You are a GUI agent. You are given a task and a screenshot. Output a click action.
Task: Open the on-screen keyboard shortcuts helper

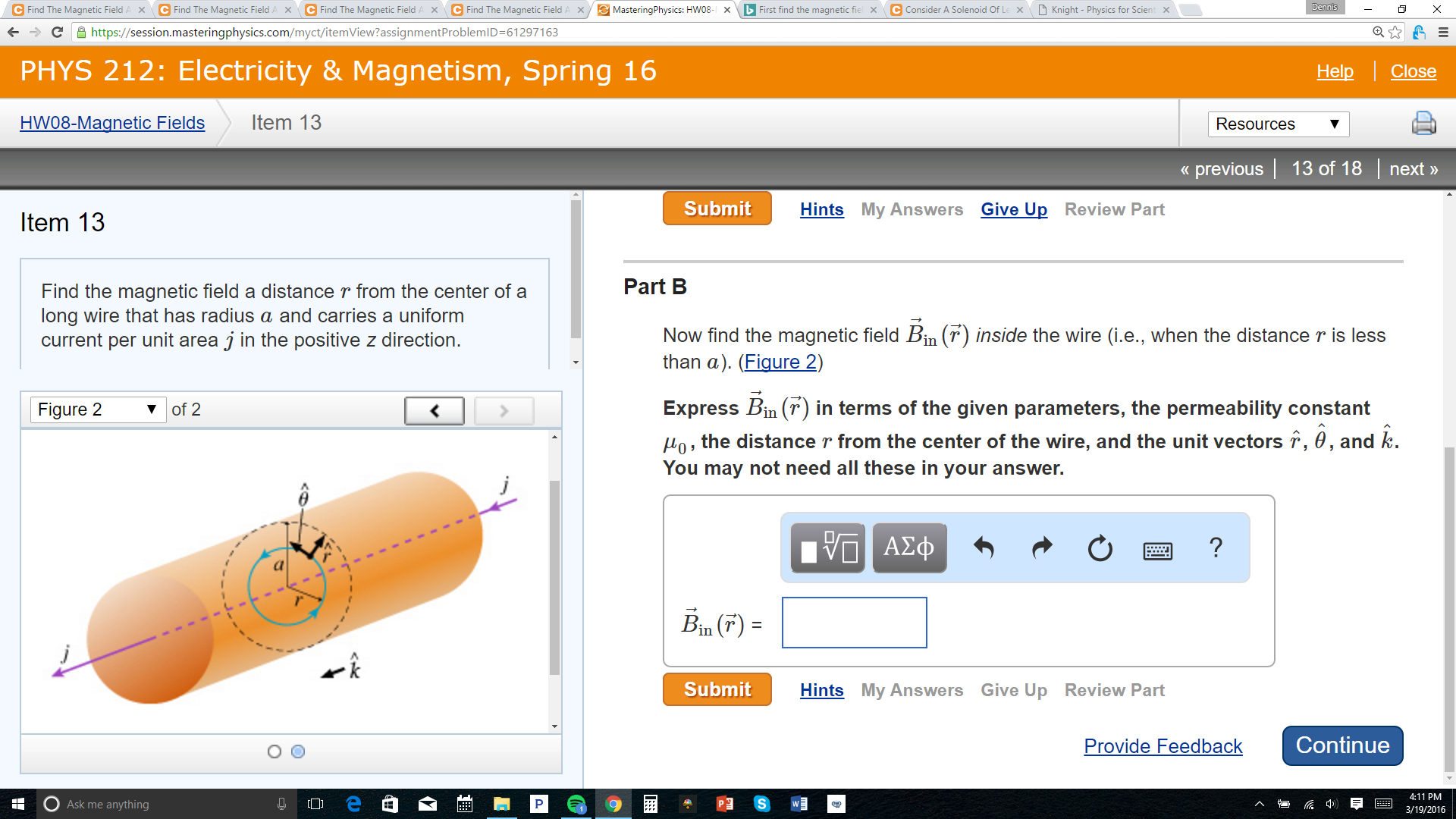1158,551
